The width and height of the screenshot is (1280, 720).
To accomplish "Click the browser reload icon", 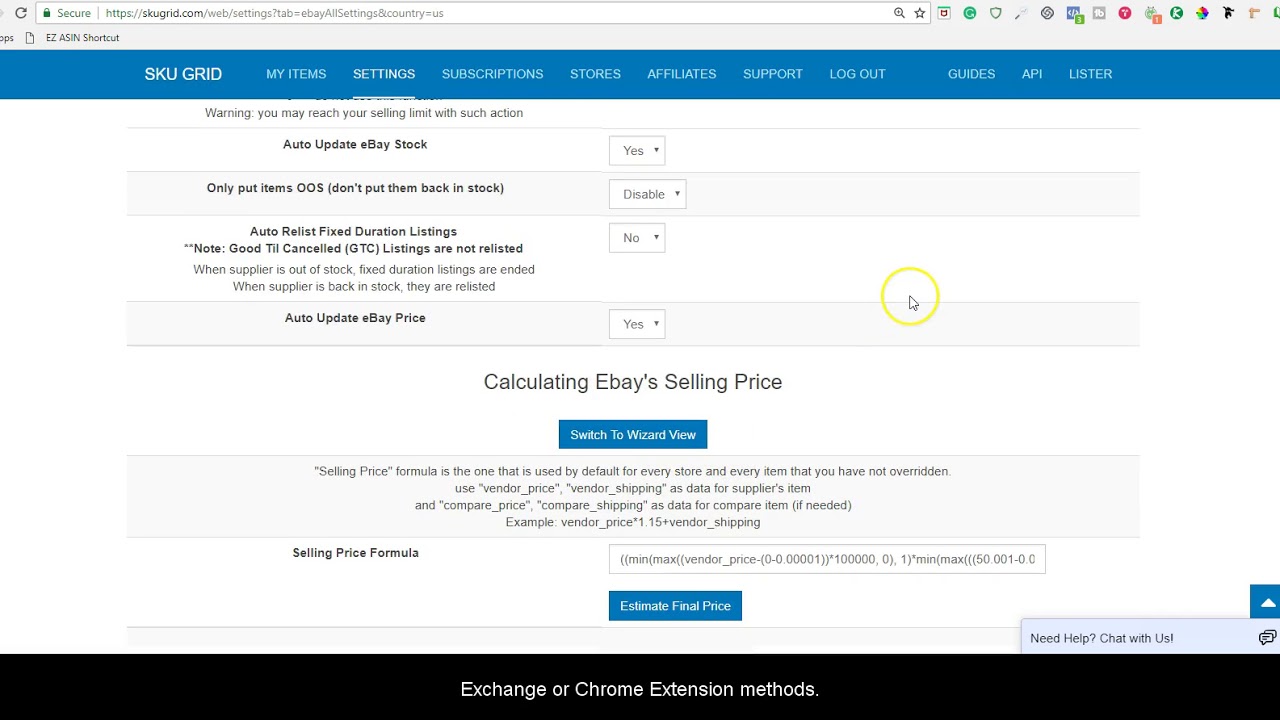I will click(x=20, y=13).
